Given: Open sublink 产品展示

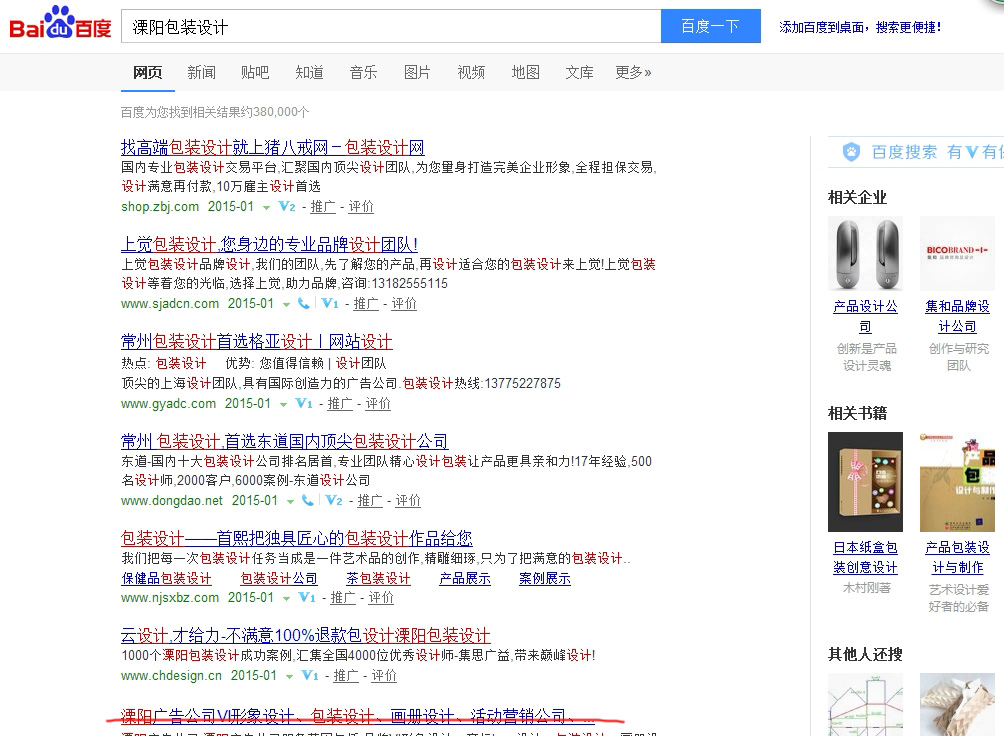Looking at the screenshot, I should 465,578.
